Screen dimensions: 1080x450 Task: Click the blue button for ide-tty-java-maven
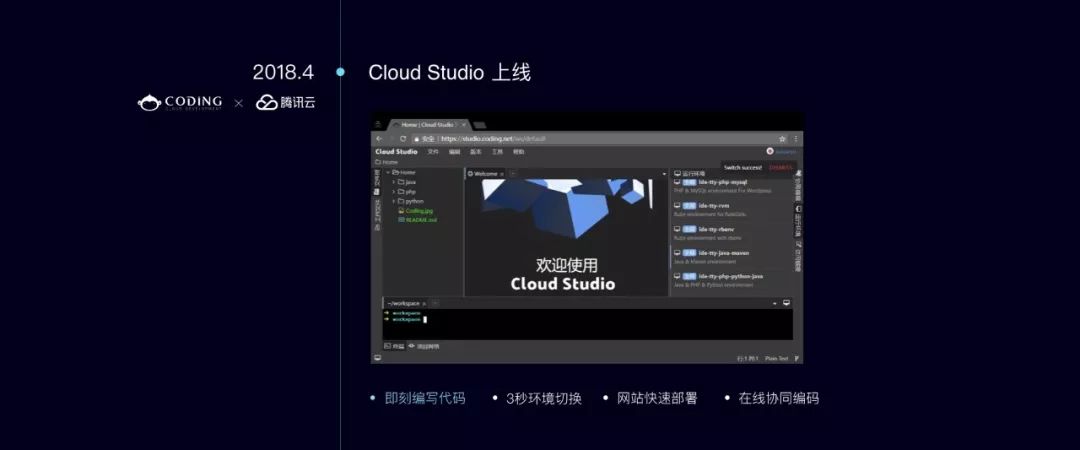coord(689,253)
